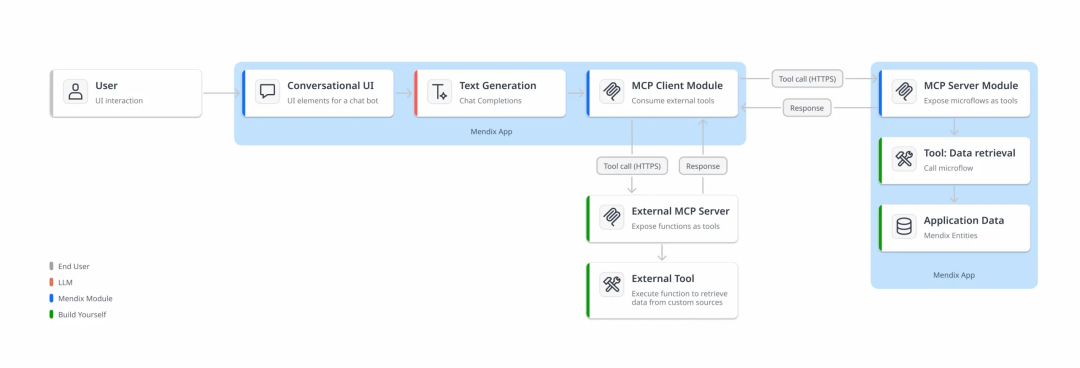The image size is (1080, 368).
Task: Click the External Tool wrench icon
Action: (x=612, y=285)
